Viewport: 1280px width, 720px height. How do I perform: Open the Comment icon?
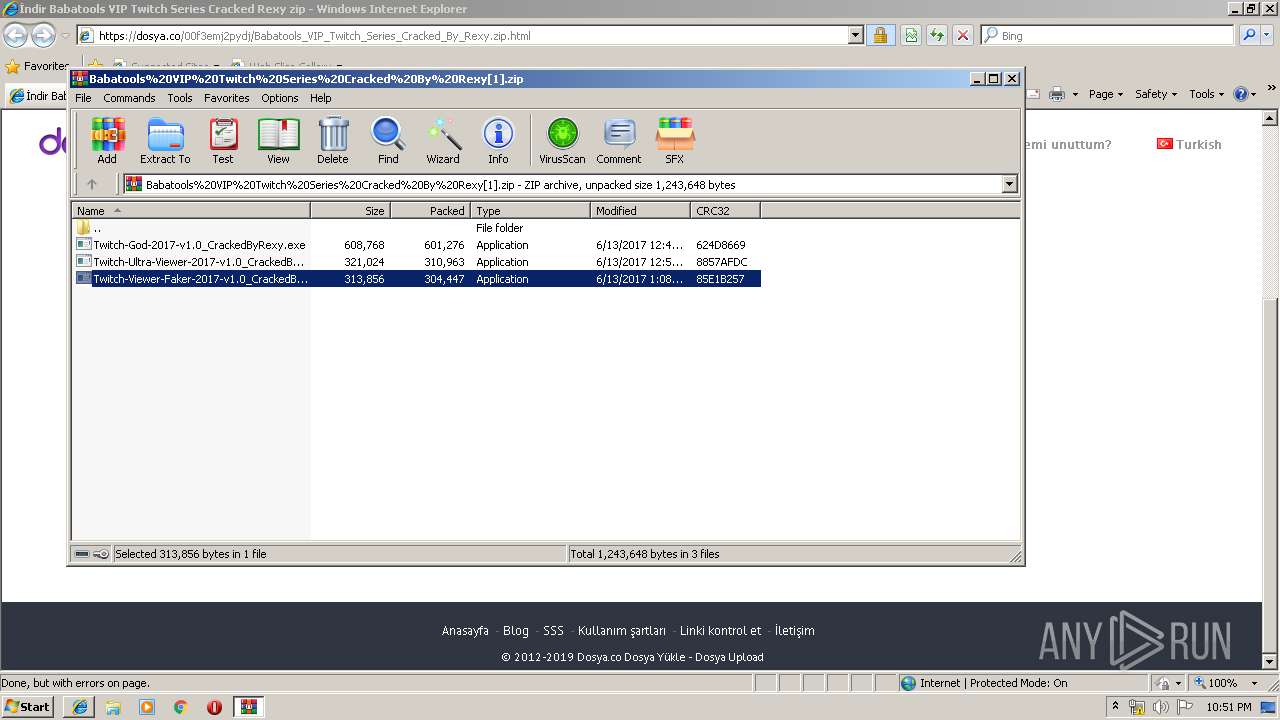coord(619,140)
